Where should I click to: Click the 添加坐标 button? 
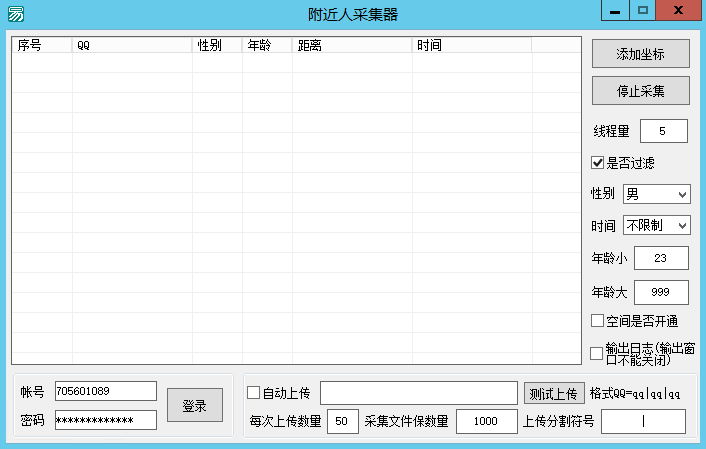[640, 54]
